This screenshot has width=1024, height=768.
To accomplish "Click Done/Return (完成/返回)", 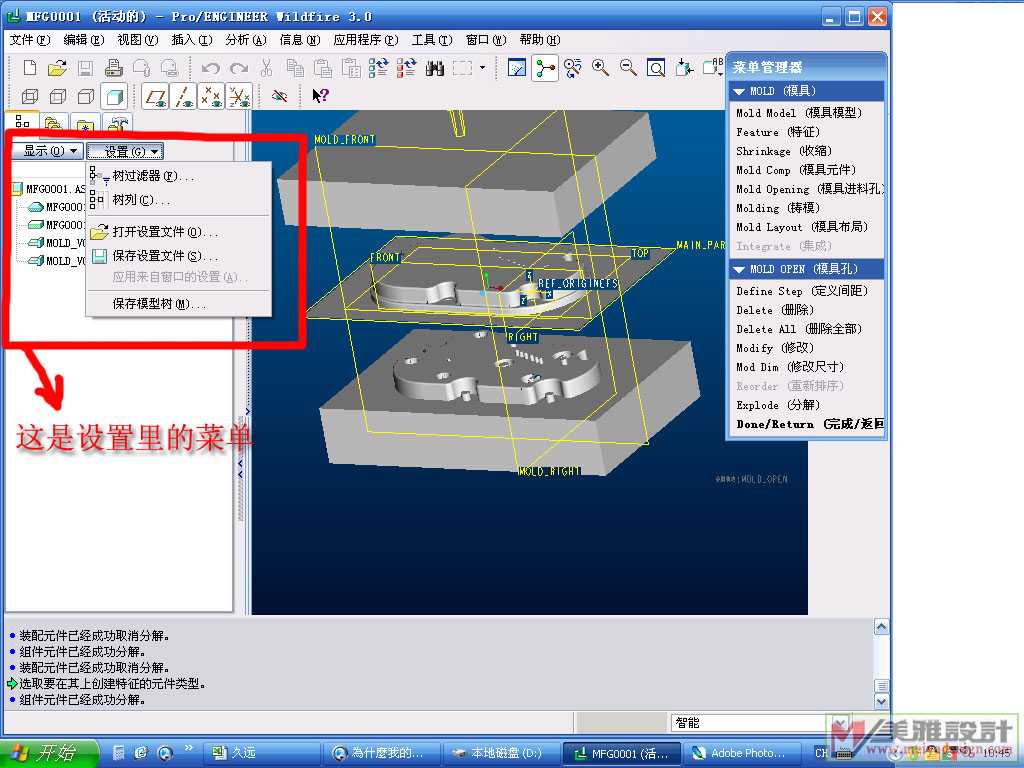I will (810, 424).
